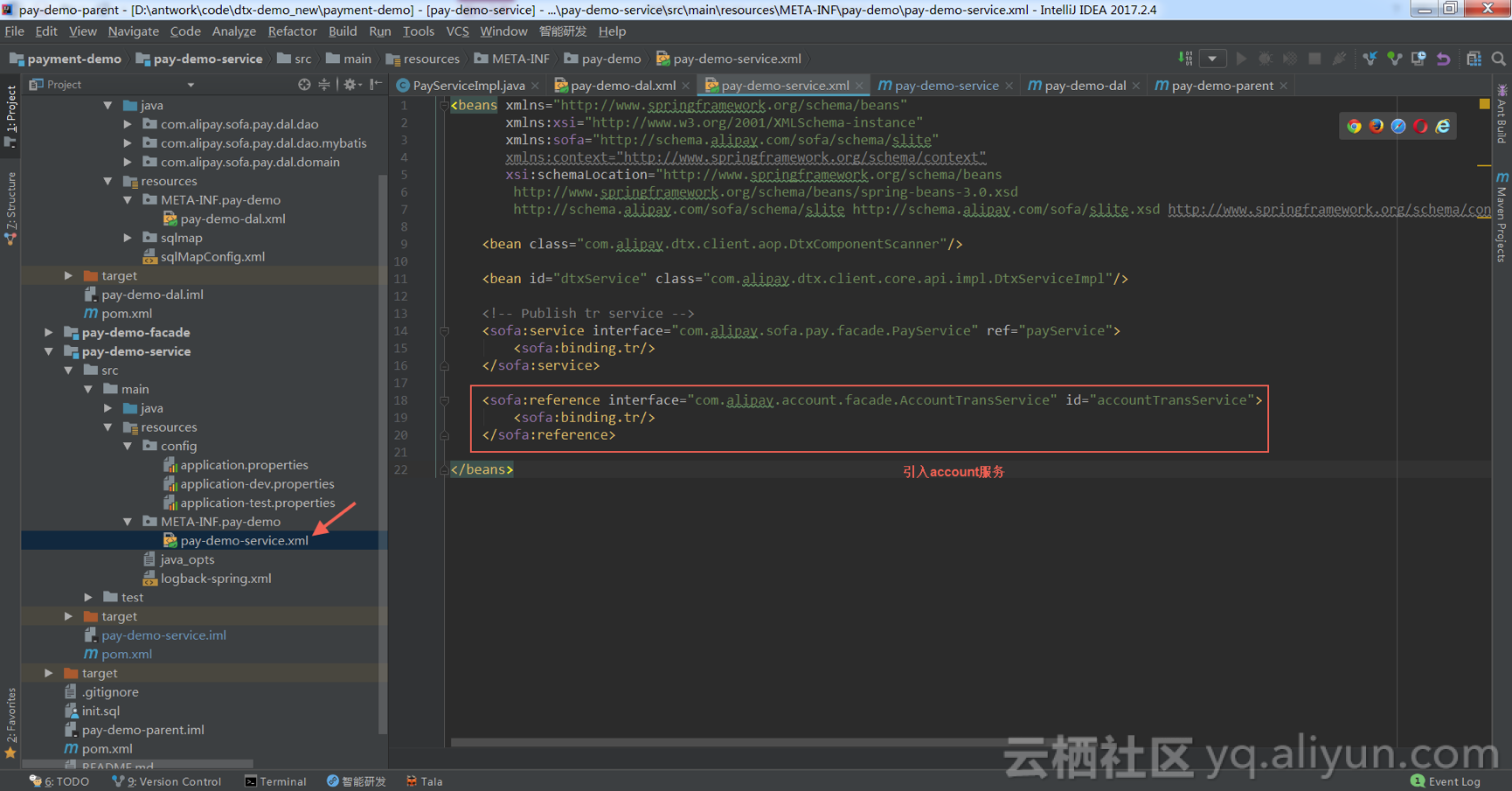1512x791 pixels.
Task: Open the Navigate menu
Action: 134,31
